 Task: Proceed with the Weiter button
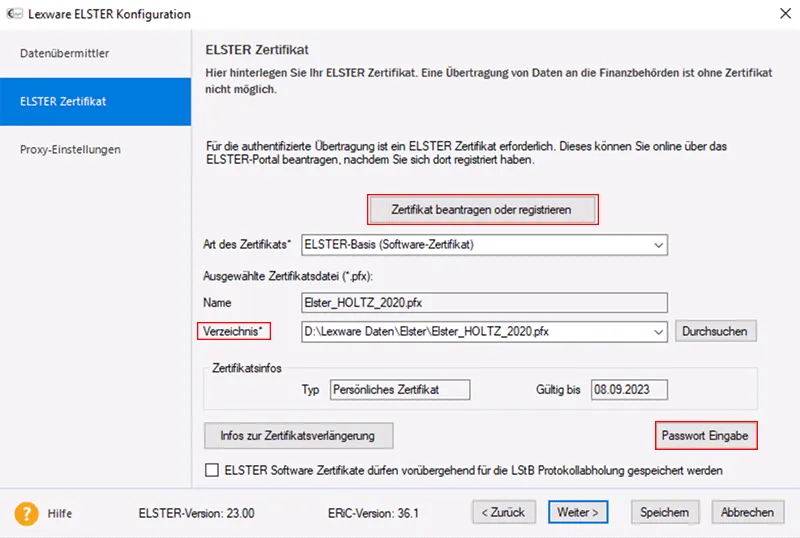pyautogui.click(x=578, y=512)
